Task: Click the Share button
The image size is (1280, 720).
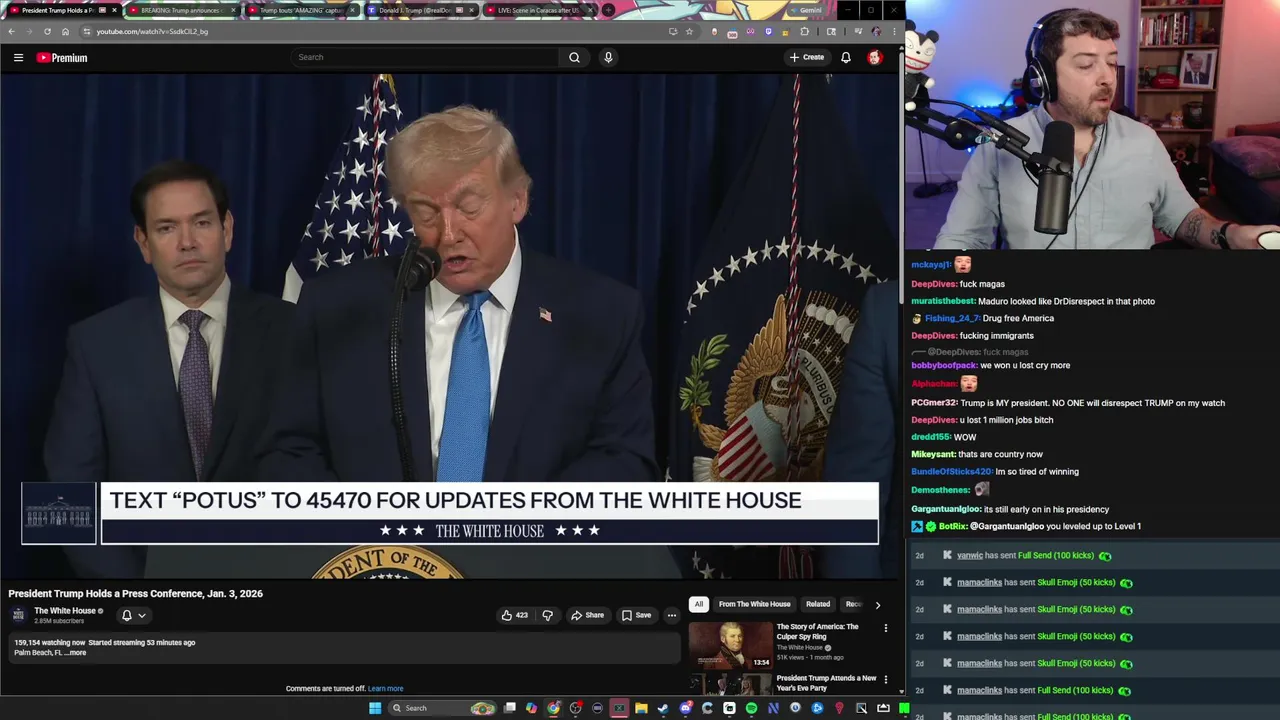Action: click(587, 615)
